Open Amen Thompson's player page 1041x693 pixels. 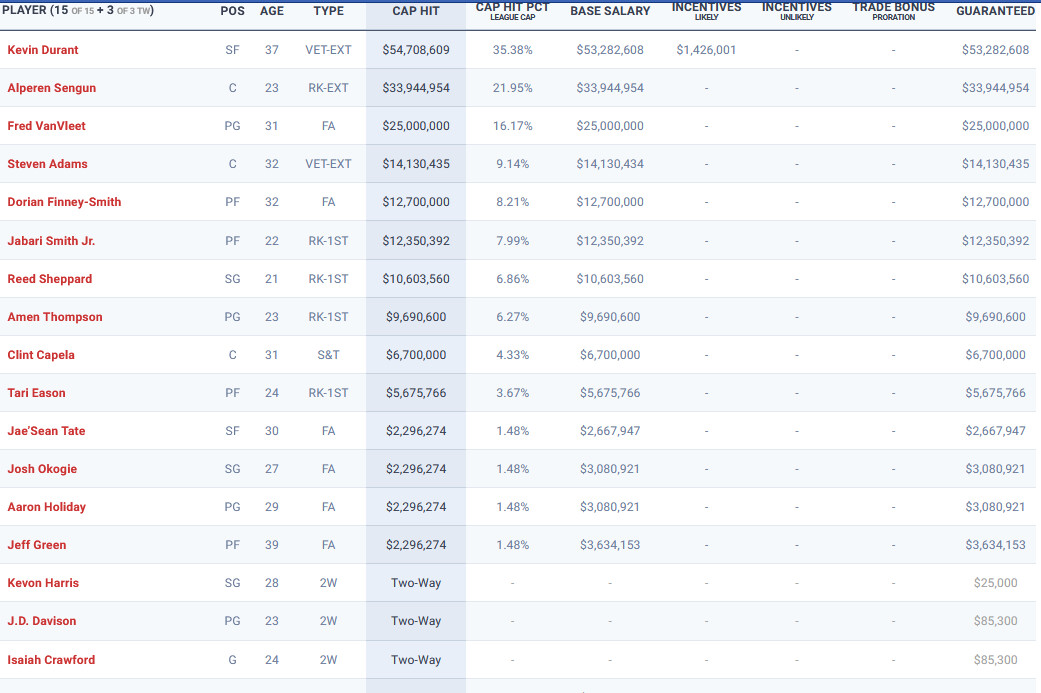[55, 317]
